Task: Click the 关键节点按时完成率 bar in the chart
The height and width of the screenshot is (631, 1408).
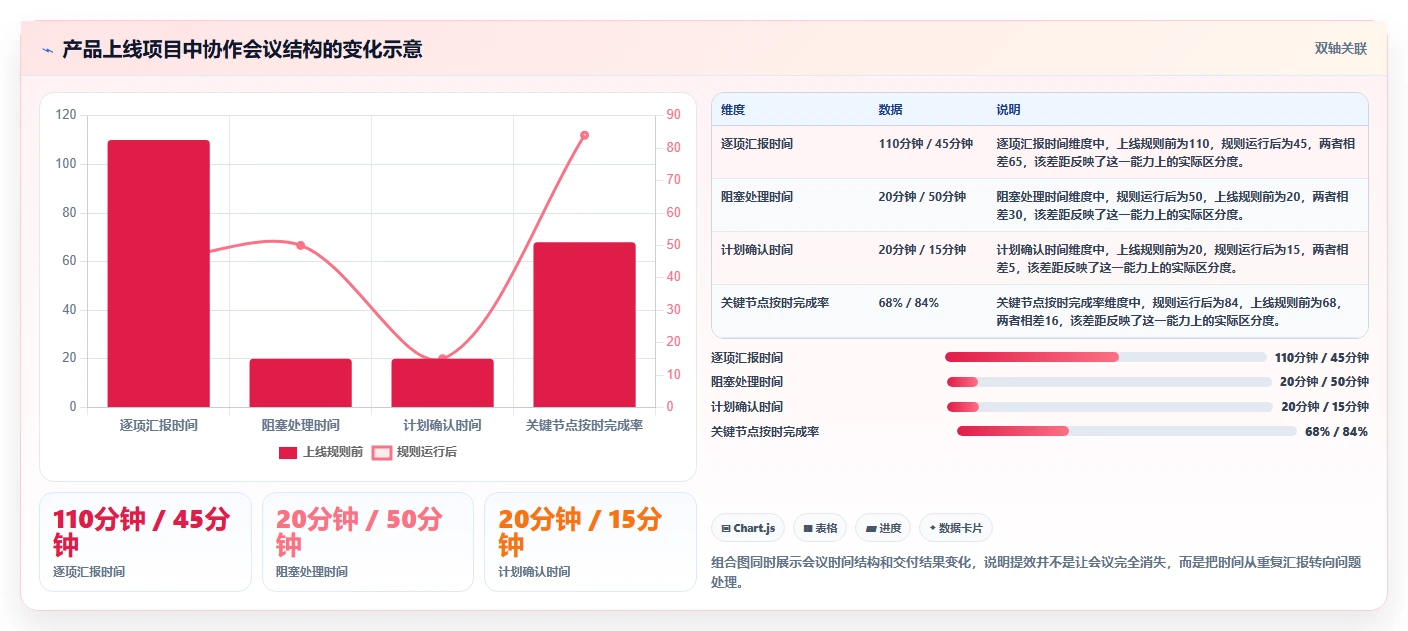Action: [x=584, y=324]
